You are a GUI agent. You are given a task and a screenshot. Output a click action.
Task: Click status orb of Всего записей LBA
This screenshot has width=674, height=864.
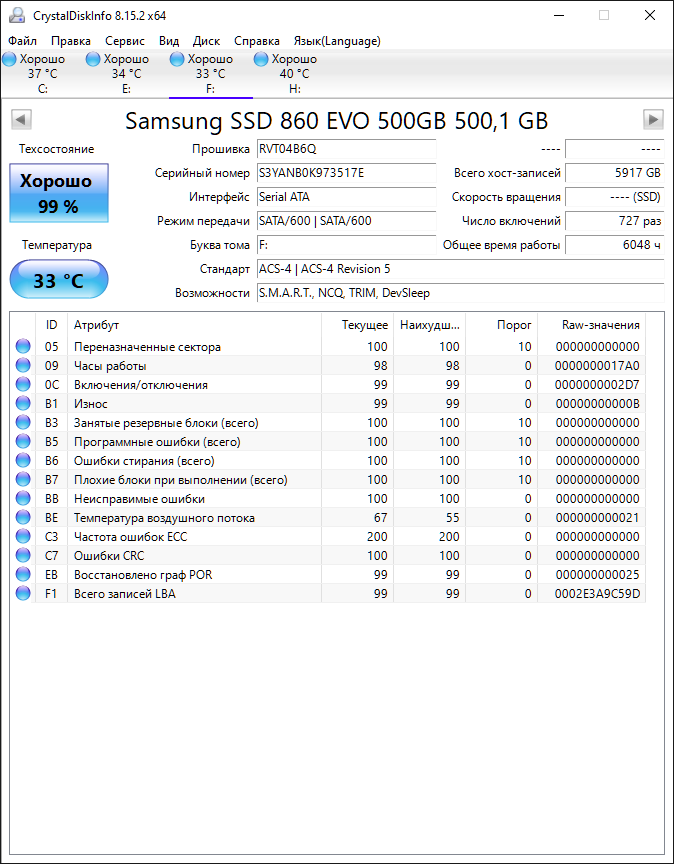point(23,593)
